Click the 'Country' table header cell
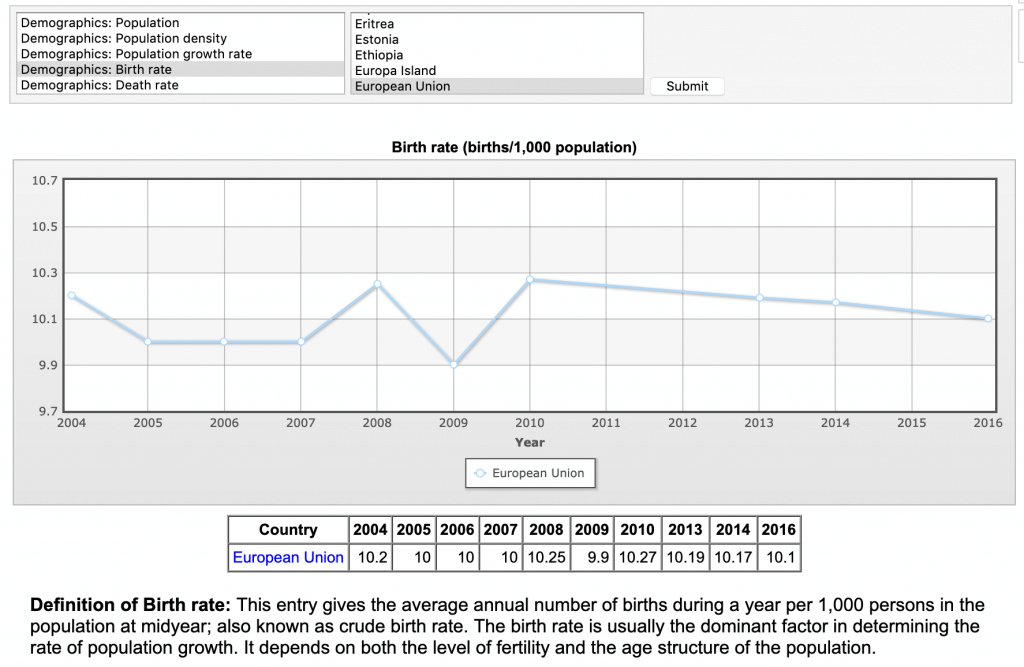 tap(288, 530)
